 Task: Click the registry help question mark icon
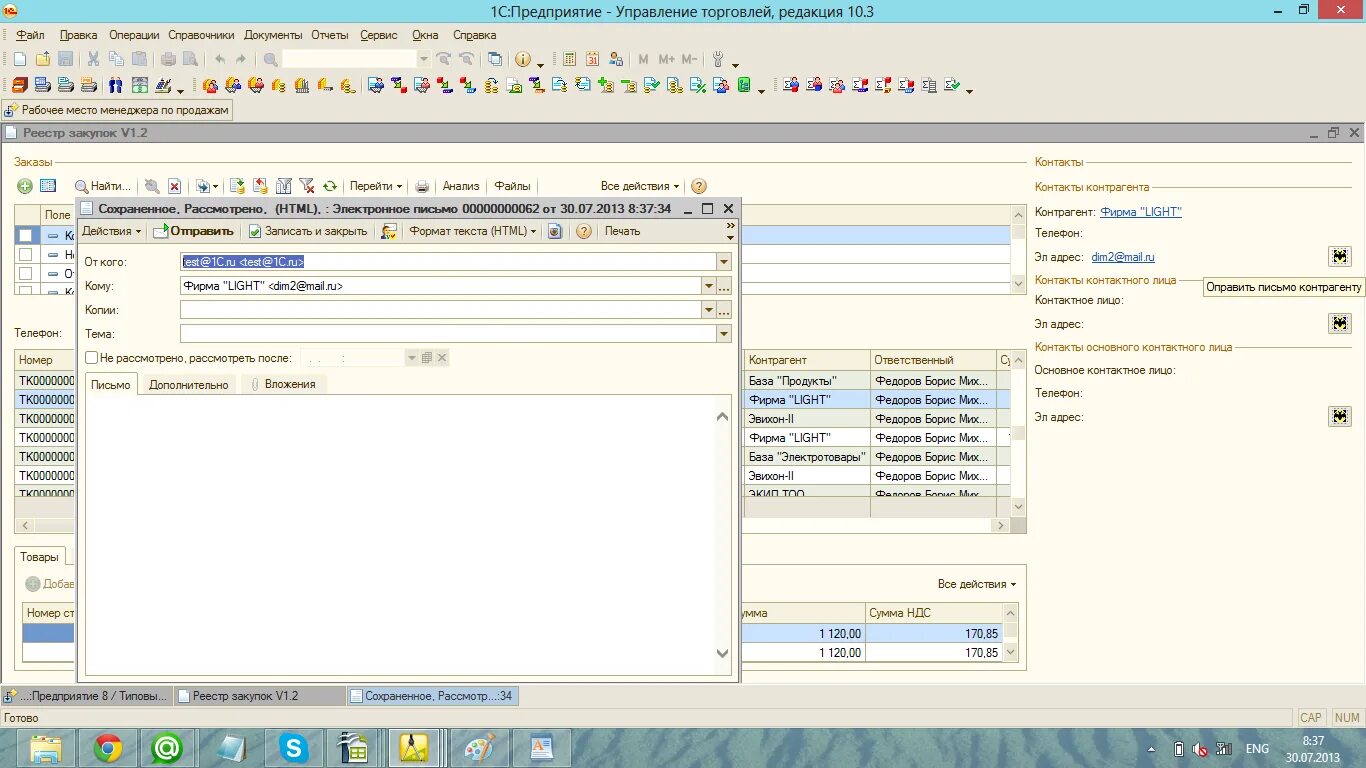tap(699, 186)
